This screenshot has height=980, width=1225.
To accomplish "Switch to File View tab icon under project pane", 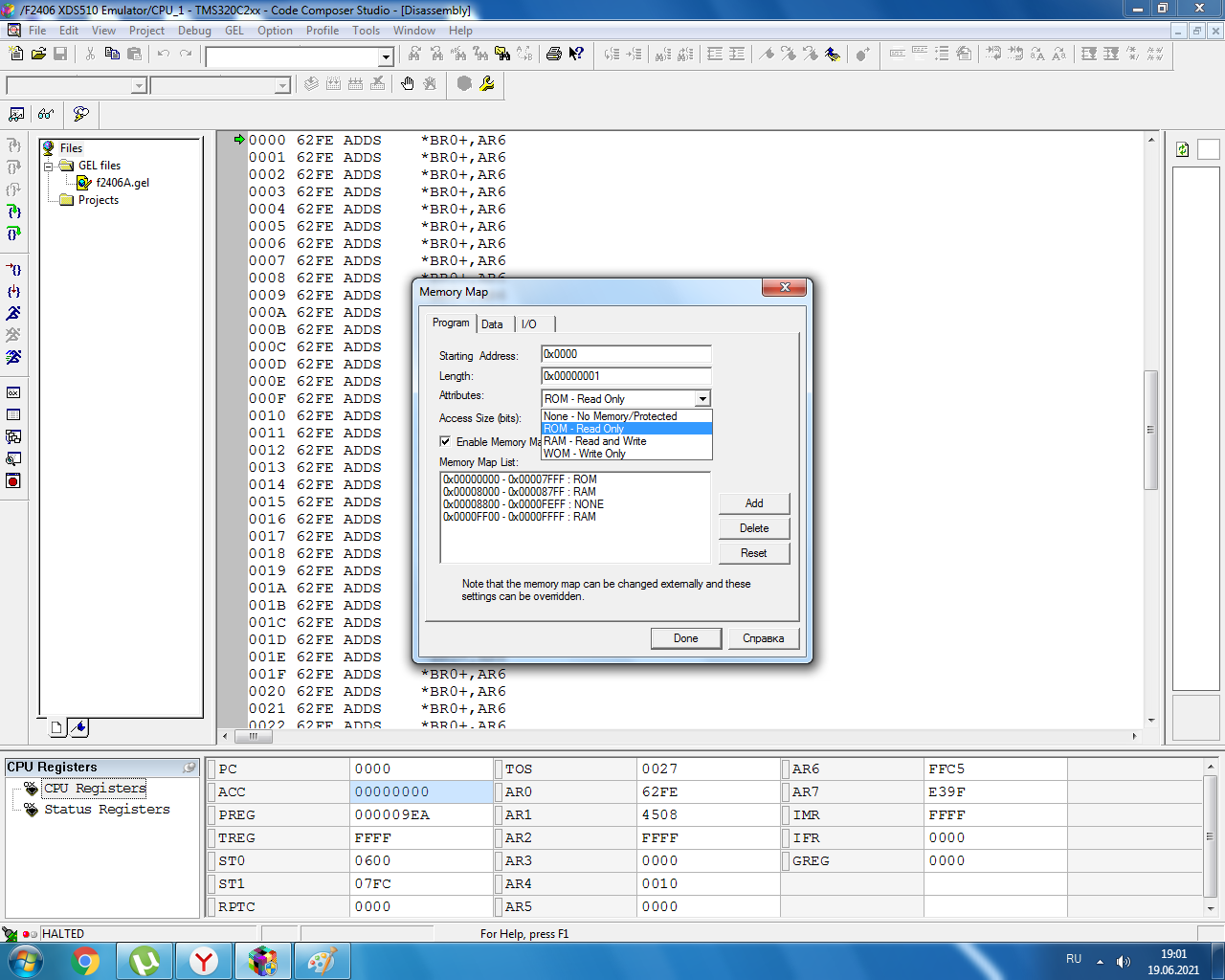I will click(x=56, y=728).
